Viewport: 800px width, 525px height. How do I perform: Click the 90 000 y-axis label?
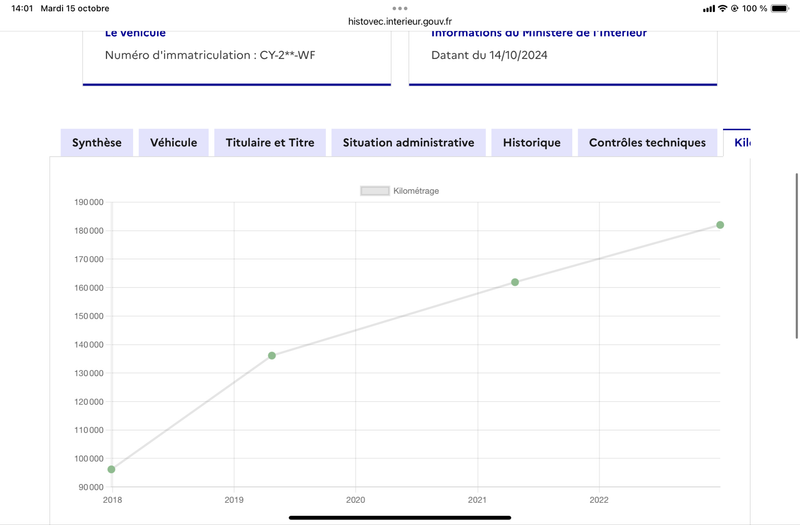tap(91, 487)
